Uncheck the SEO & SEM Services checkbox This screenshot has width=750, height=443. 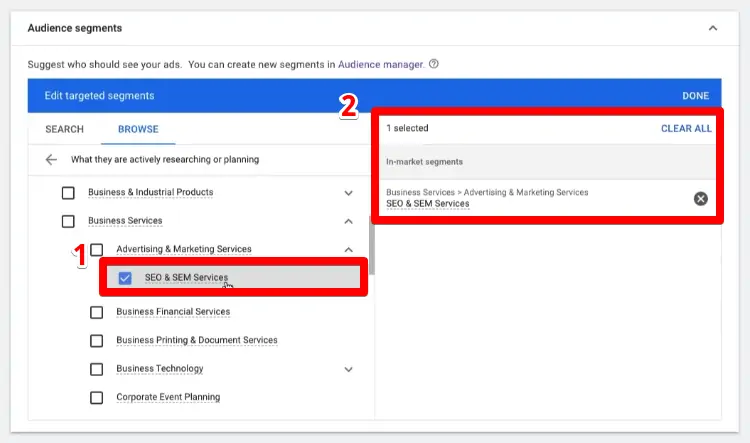point(125,278)
